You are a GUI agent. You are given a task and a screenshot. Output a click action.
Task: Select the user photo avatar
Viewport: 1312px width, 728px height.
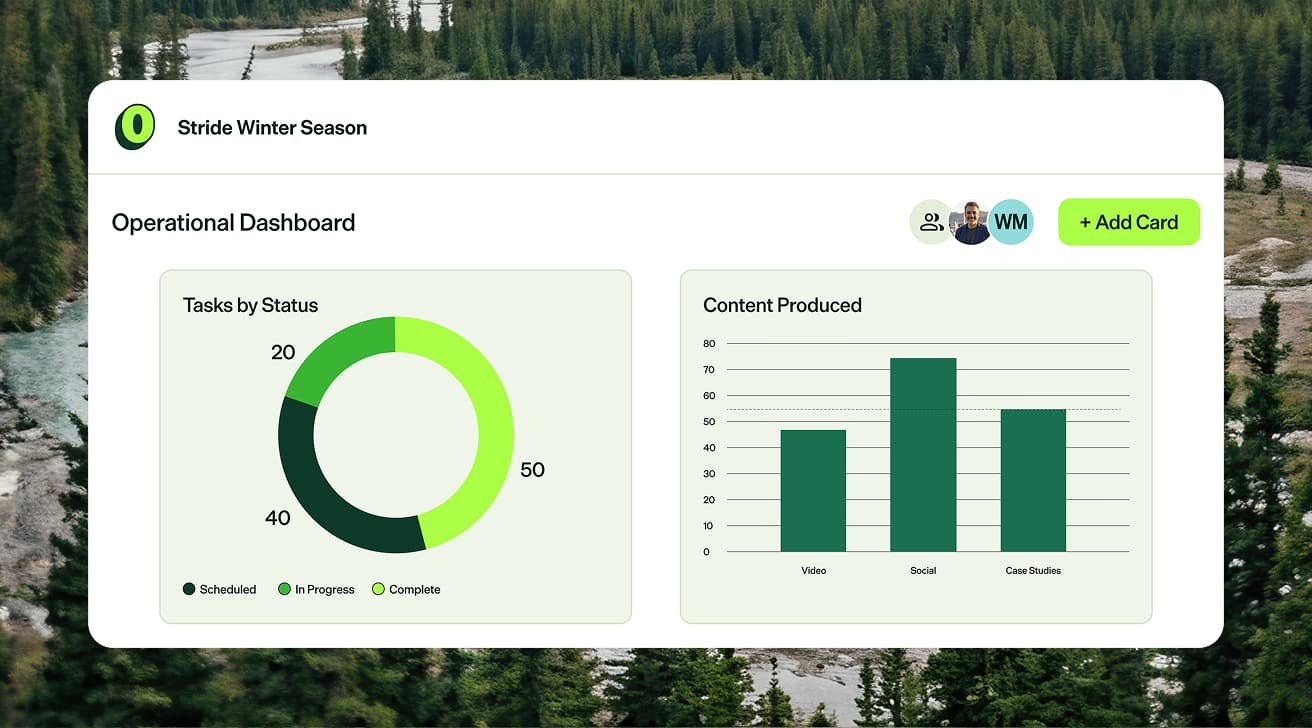970,222
